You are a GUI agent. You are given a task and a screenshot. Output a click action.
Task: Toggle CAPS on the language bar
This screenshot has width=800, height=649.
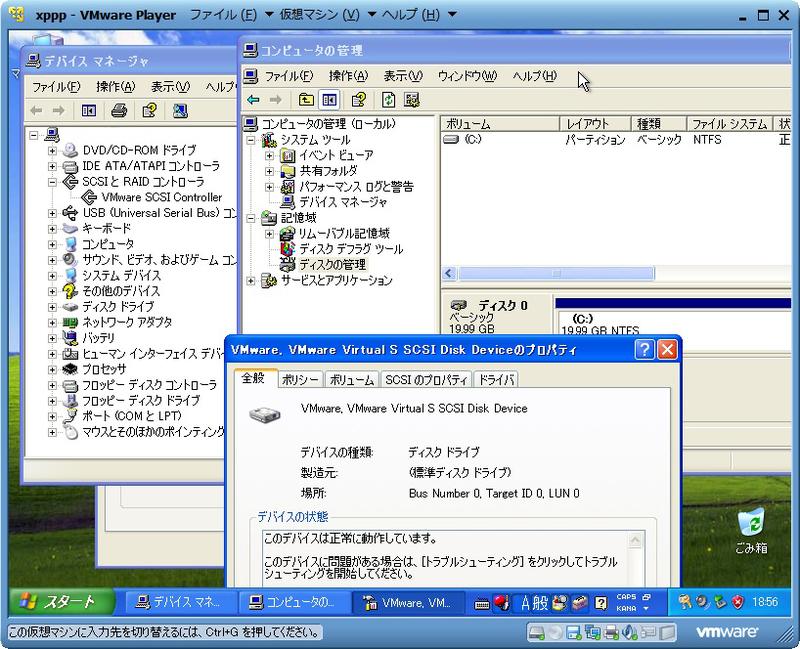point(626,597)
